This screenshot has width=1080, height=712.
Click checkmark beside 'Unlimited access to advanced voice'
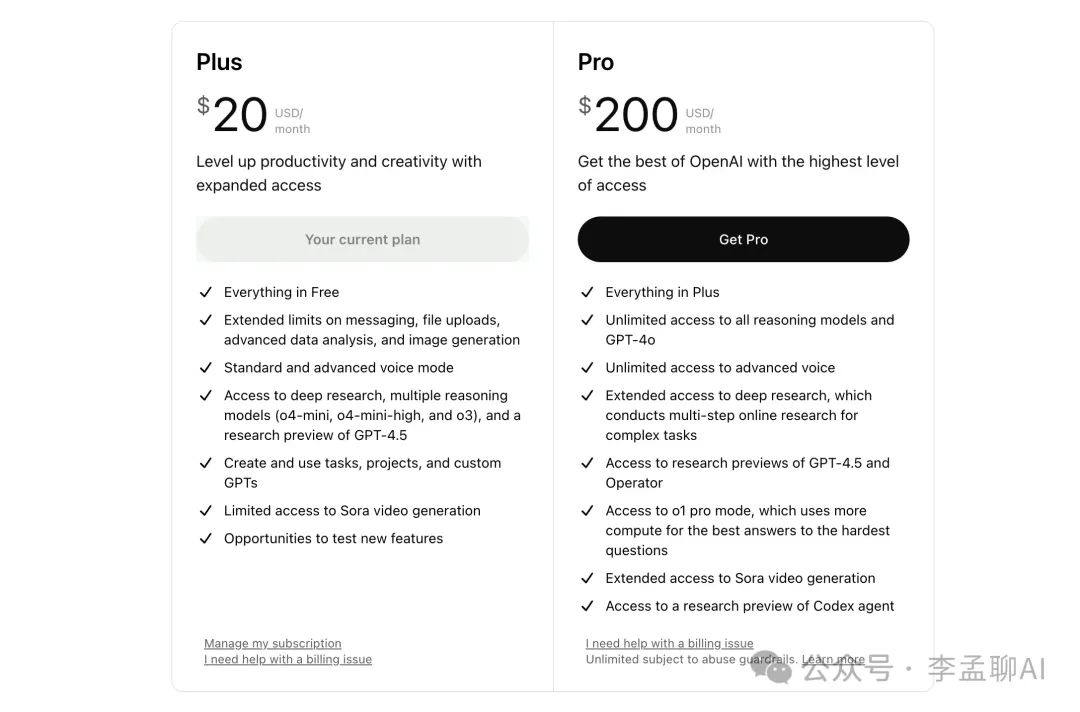[588, 368]
